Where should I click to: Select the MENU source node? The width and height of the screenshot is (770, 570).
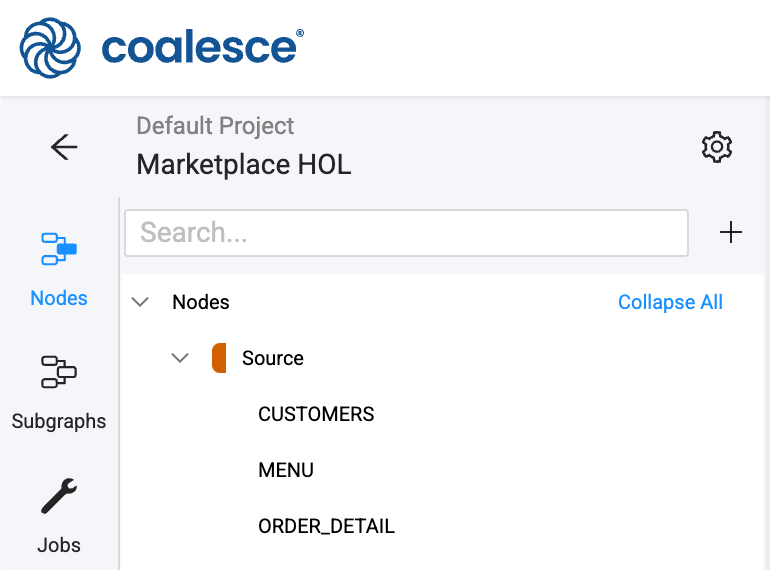286,470
